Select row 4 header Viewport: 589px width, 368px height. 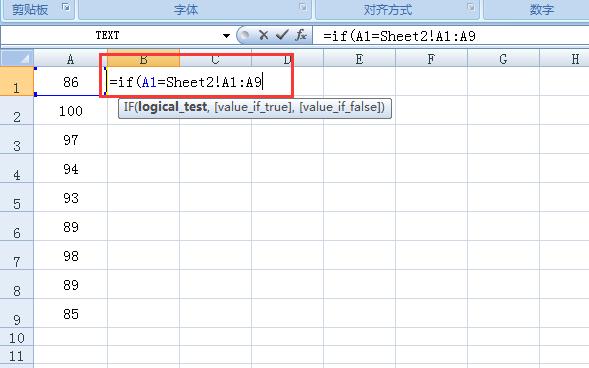click(x=17, y=168)
